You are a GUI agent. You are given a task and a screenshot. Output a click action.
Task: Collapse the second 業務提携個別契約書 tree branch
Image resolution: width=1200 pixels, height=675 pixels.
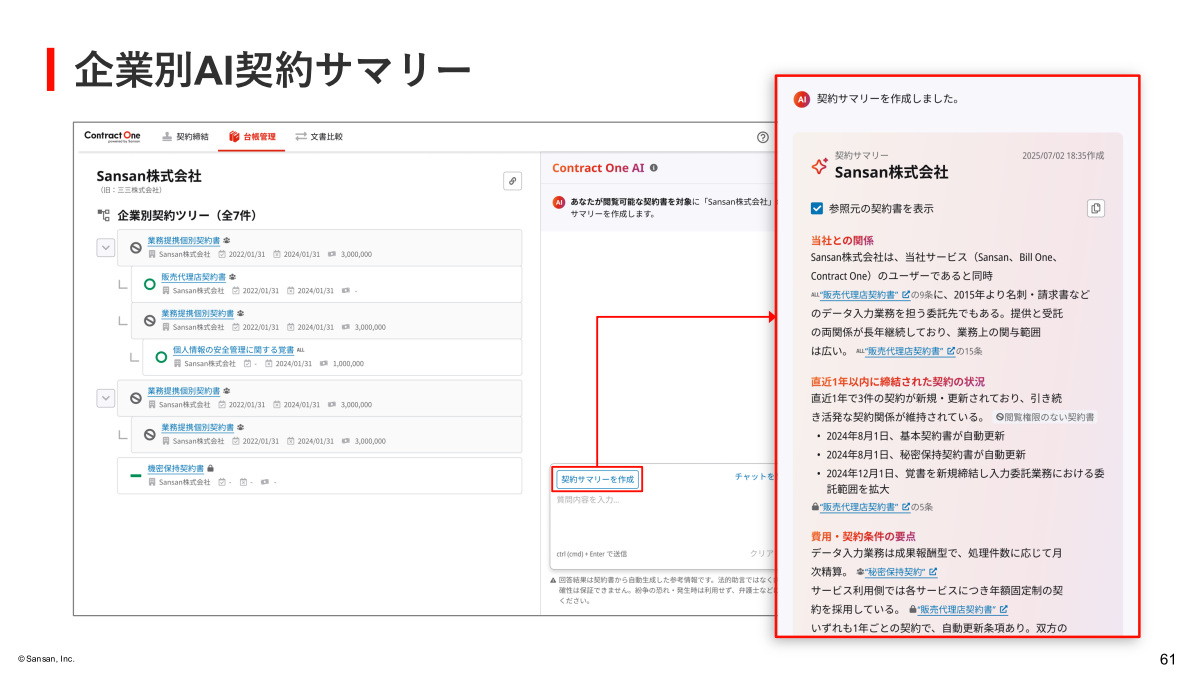point(105,398)
